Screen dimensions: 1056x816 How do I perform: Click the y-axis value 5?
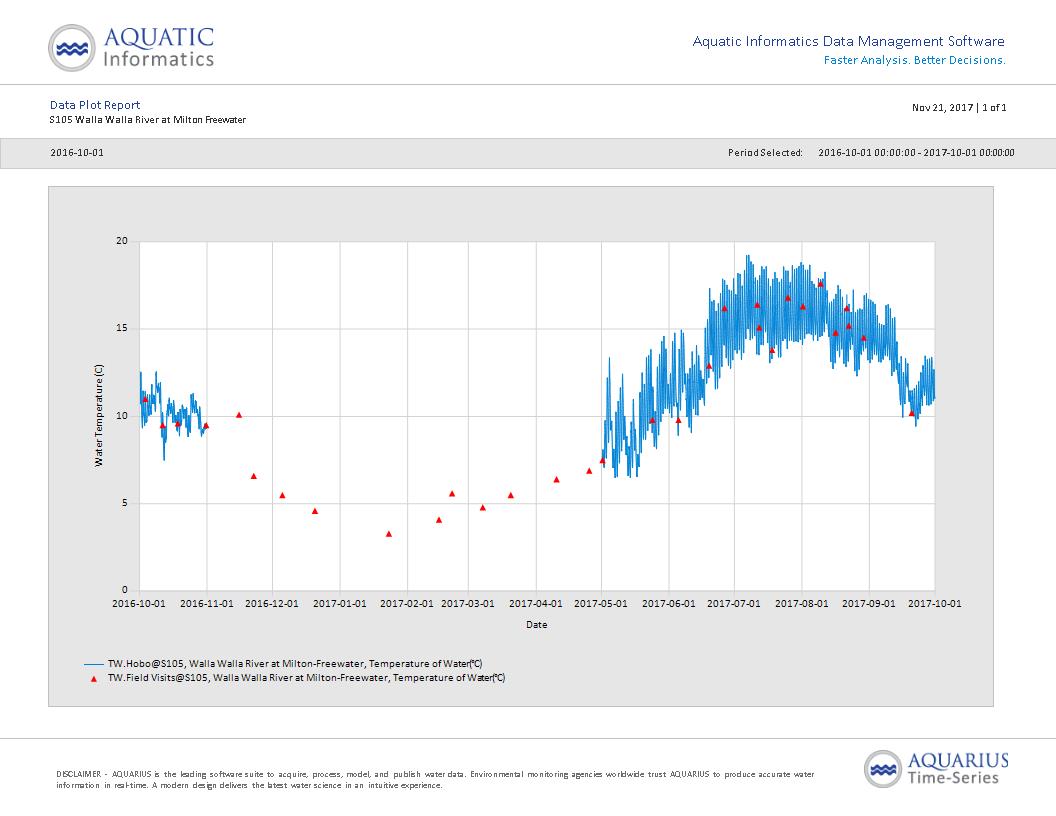125,503
